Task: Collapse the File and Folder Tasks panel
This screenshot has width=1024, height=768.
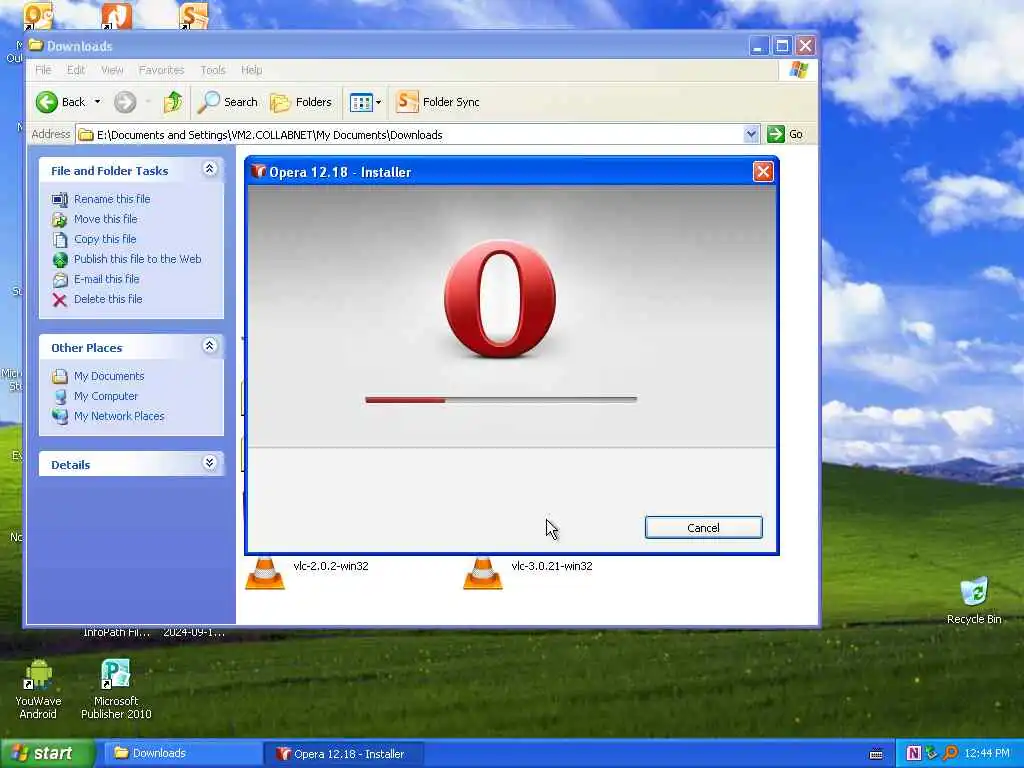Action: [210, 169]
